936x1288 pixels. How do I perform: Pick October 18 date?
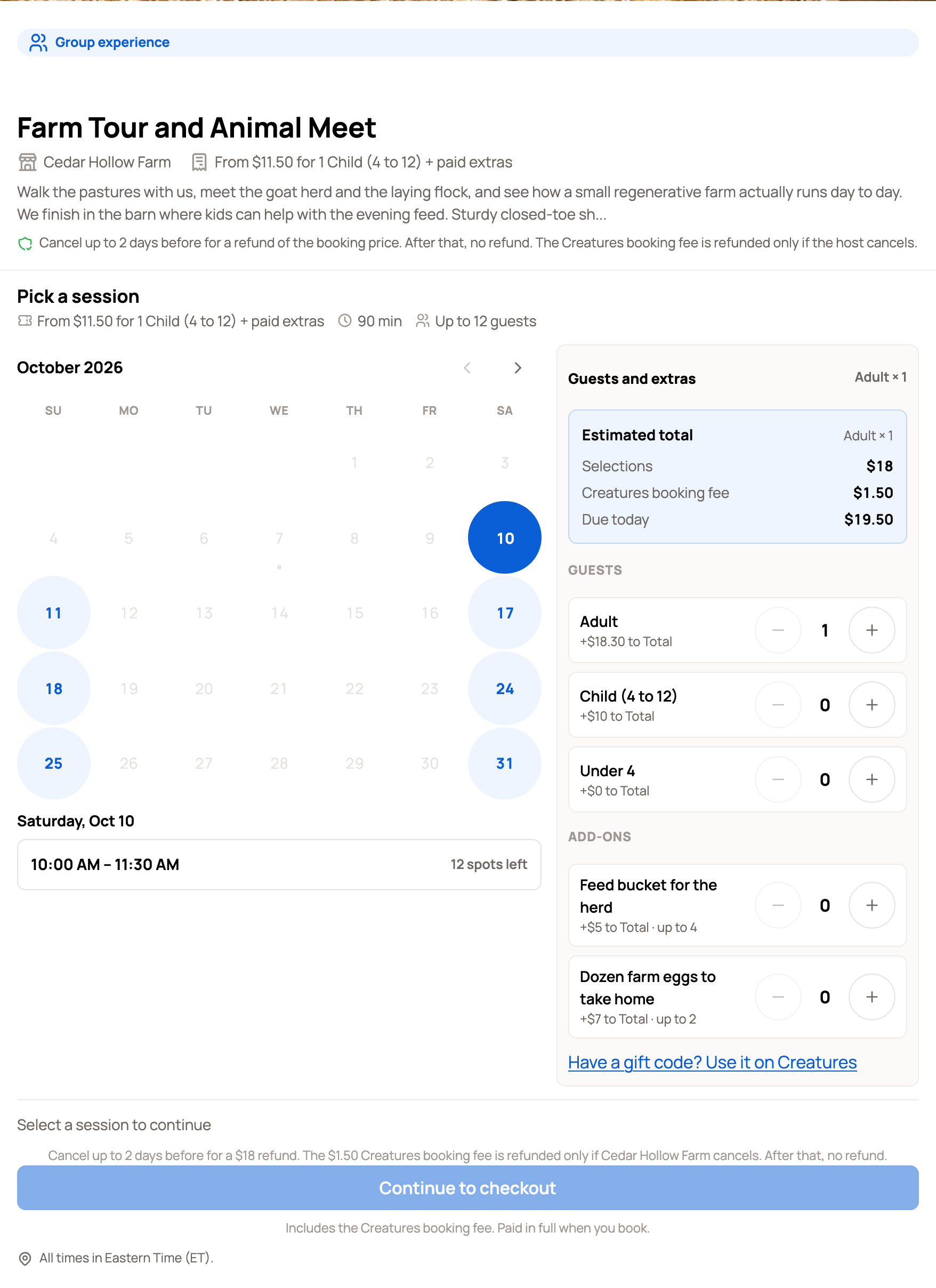click(53, 688)
